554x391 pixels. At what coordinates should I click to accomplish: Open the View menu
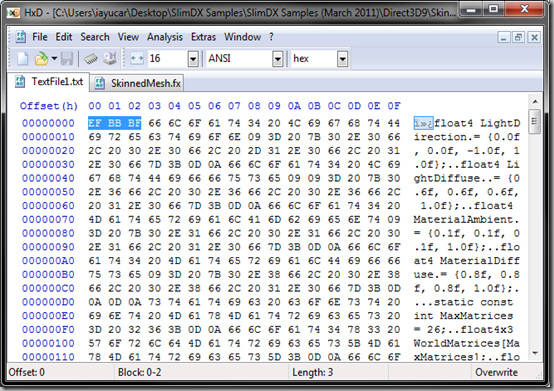[128, 37]
